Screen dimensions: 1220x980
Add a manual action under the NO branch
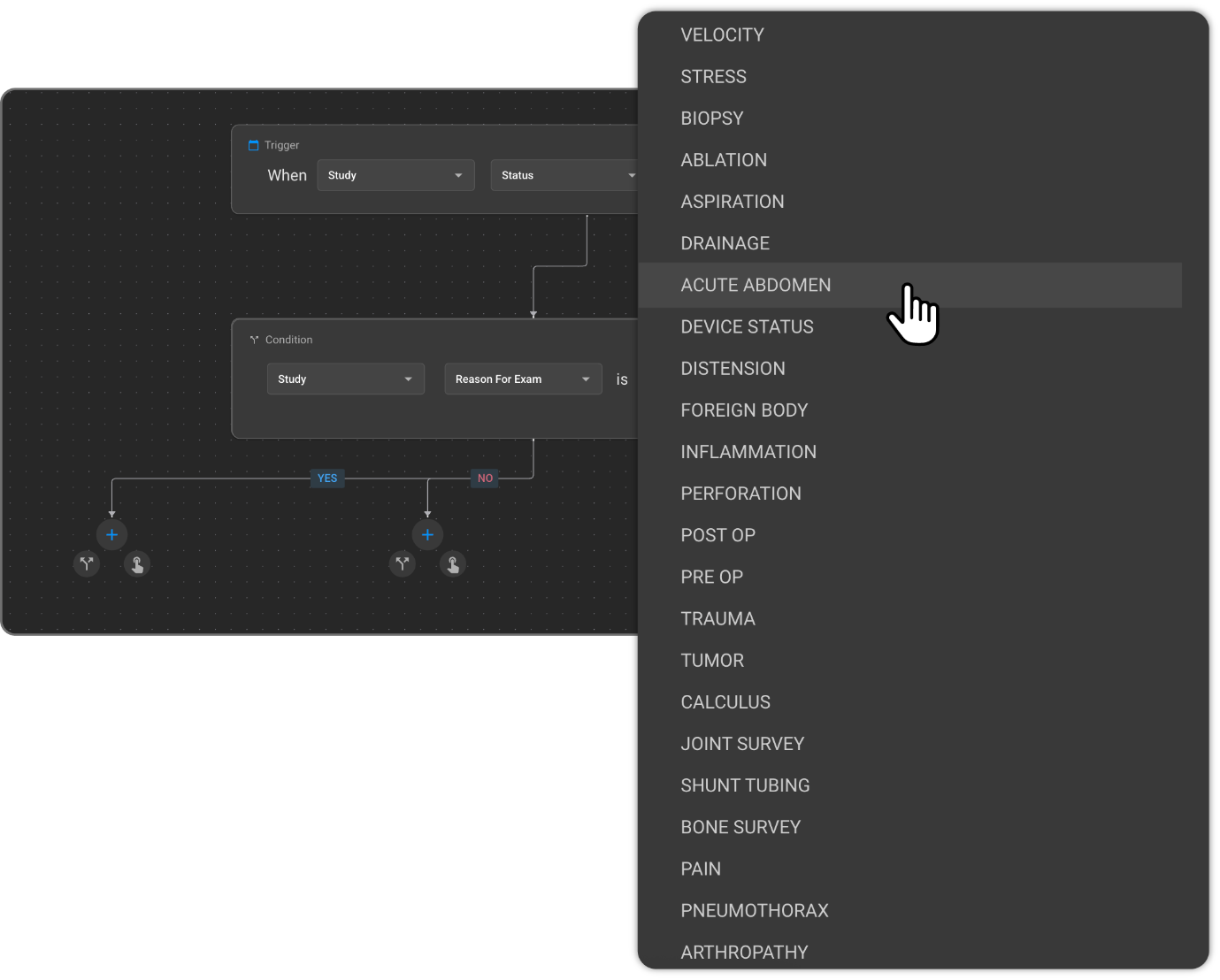pyautogui.click(x=453, y=563)
